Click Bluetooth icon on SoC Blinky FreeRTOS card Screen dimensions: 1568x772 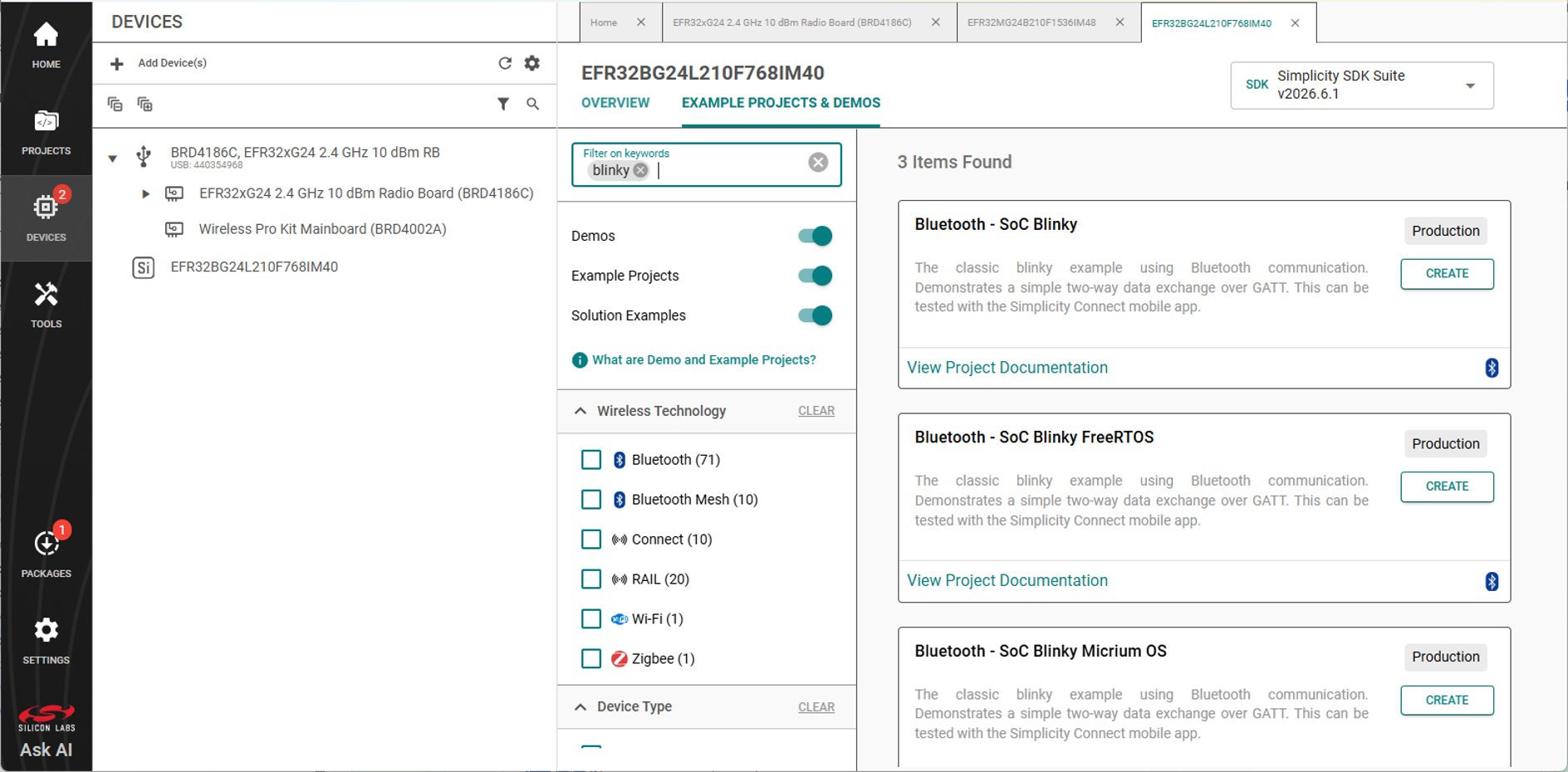pos(1492,581)
